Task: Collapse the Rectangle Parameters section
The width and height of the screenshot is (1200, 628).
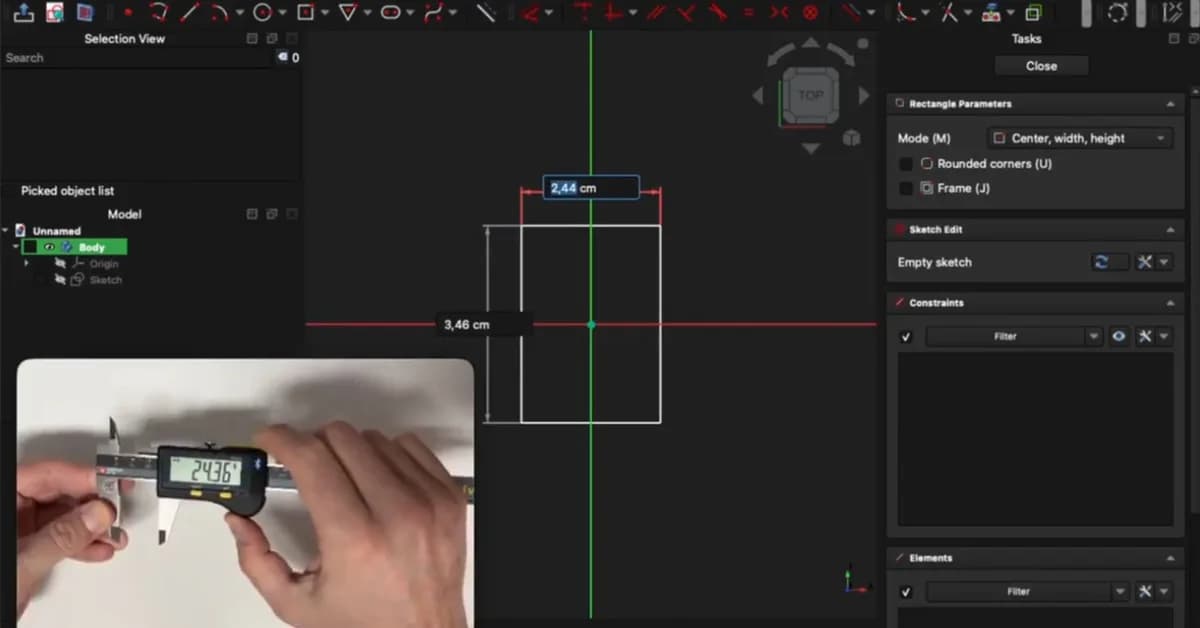Action: tap(1170, 103)
